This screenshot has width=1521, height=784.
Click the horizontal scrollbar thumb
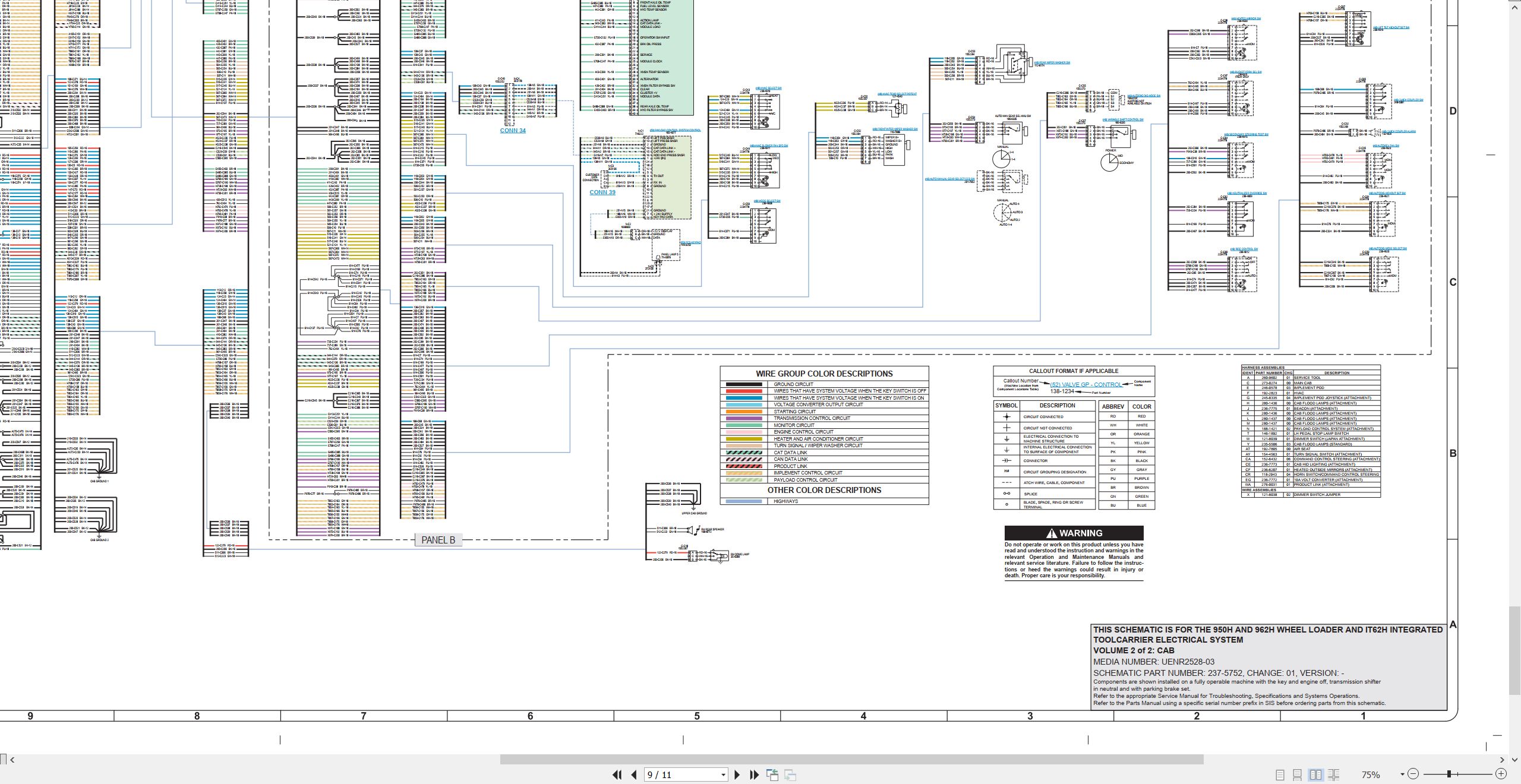tap(851, 760)
